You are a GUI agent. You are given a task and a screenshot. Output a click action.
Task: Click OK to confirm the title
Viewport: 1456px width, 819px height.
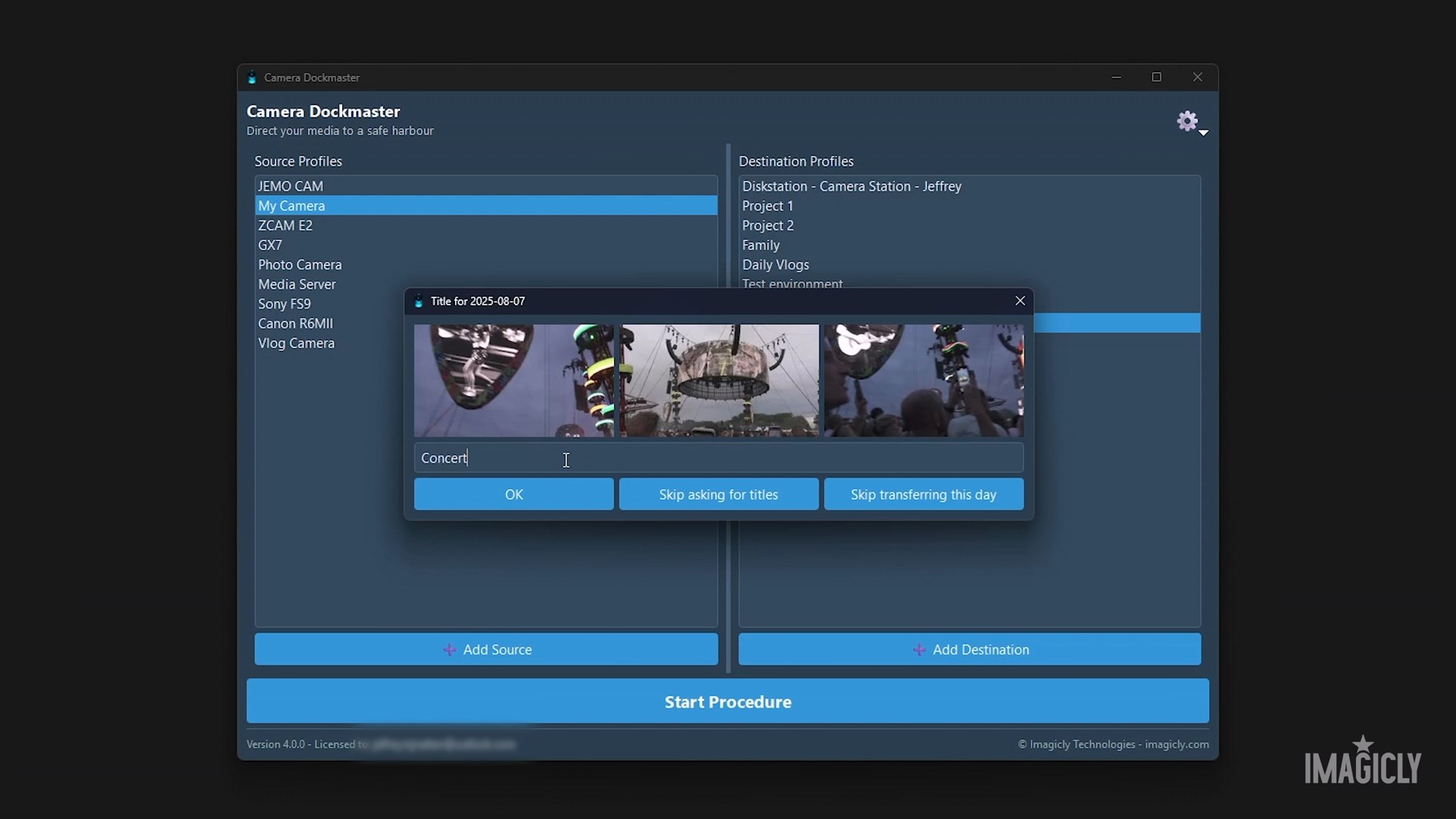[x=513, y=494]
